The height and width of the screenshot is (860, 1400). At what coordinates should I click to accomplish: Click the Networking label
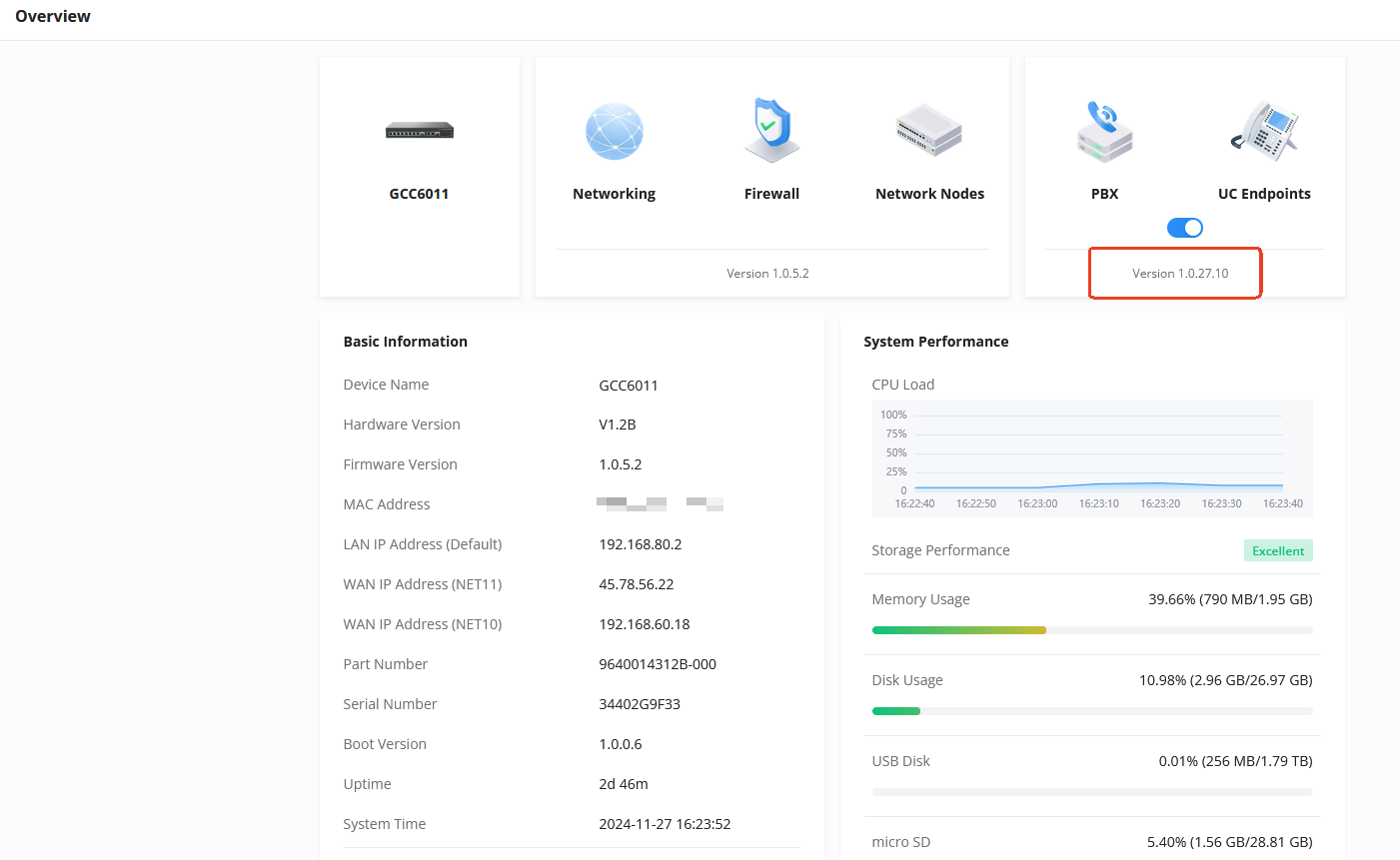[x=615, y=194]
